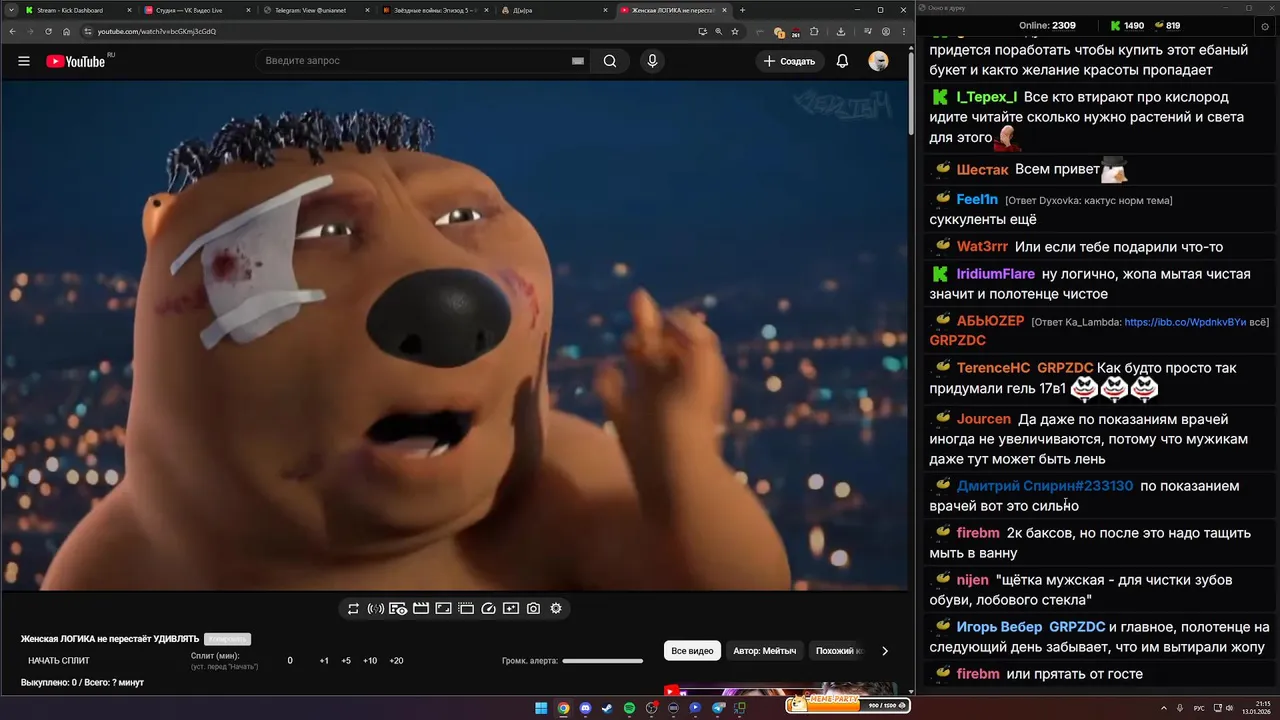
Task: Click the gray button beside the video title
Action: (x=227, y=639)
